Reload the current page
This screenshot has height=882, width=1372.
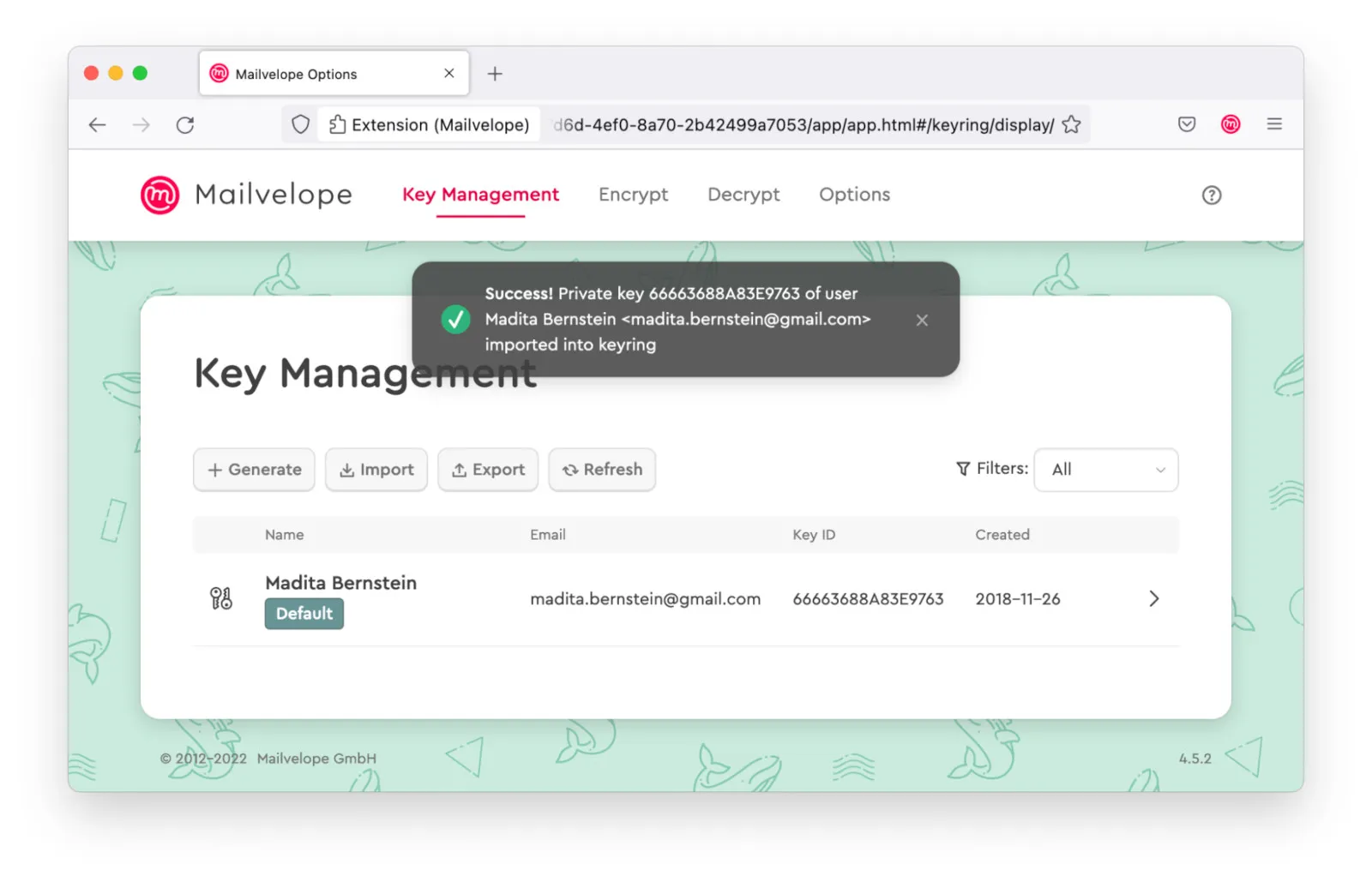point(185,125)
